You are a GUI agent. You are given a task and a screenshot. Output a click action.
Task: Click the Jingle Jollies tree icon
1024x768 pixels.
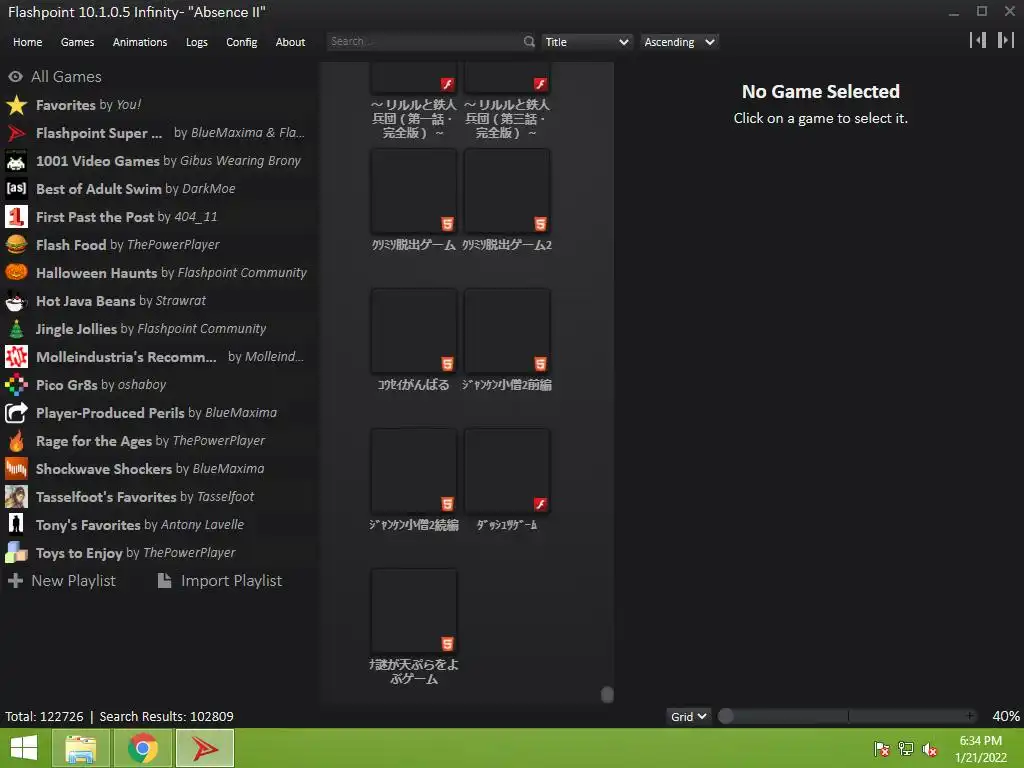coord(16,328)
